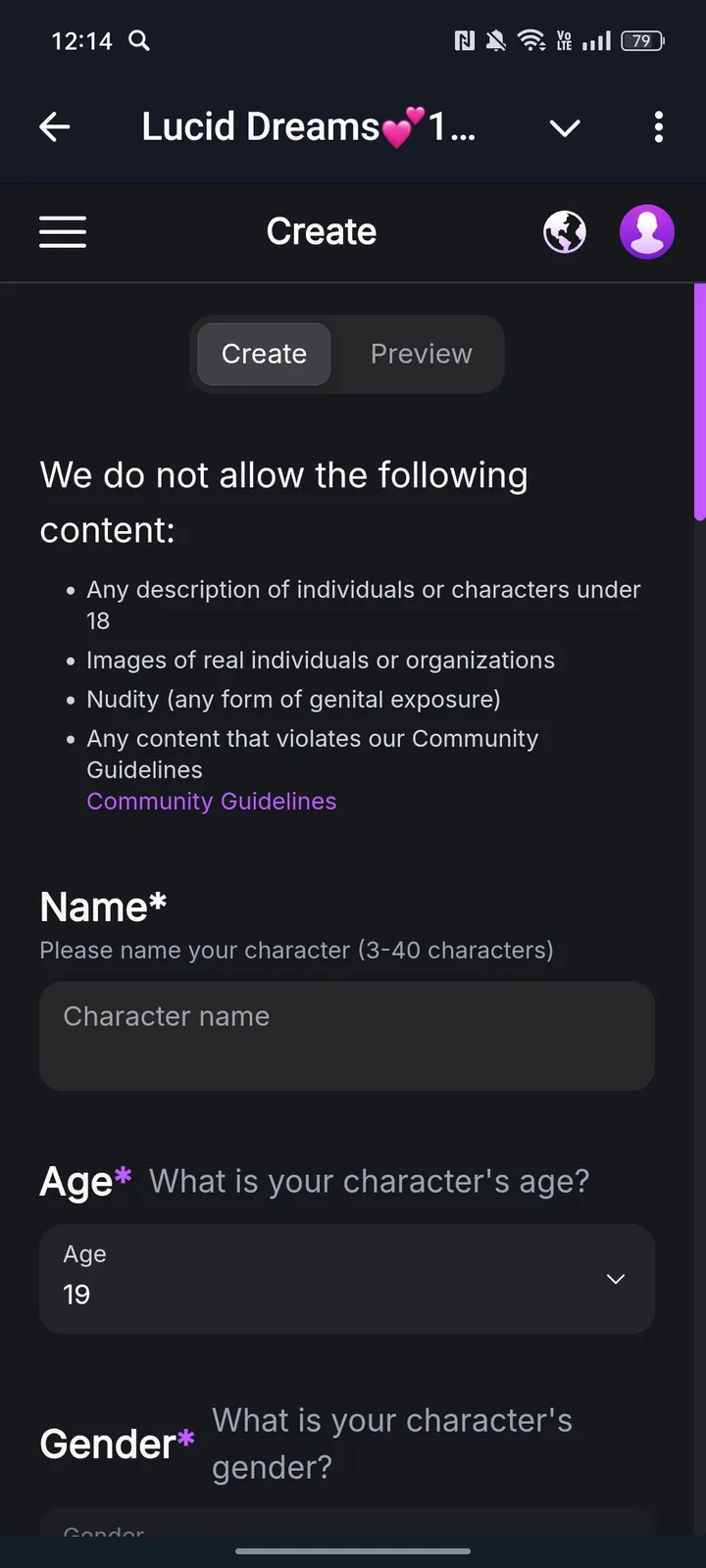Expand the page title dropdown chevron
The height and width of the screenshot is (1568, 706).
click(565, 127)
